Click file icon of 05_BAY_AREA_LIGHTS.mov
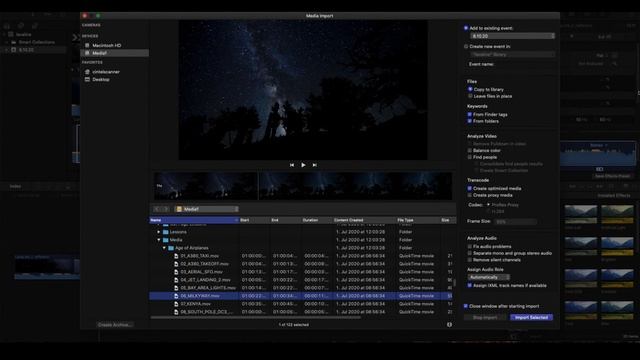This screenshot has height=360, width=640. coord(176,288)
